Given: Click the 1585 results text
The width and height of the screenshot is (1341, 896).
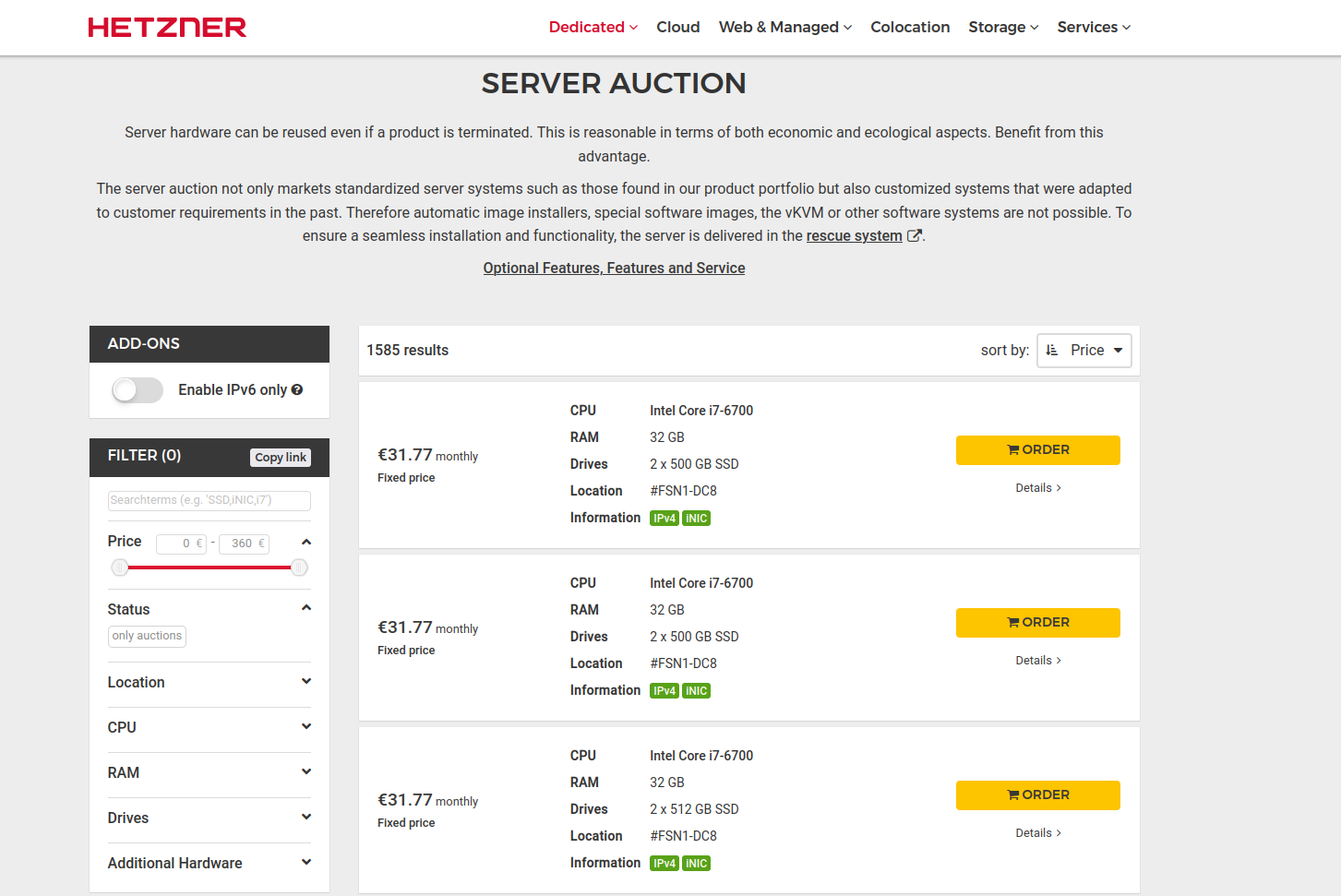Looking at the screenshot, I should tap(408, 350).
